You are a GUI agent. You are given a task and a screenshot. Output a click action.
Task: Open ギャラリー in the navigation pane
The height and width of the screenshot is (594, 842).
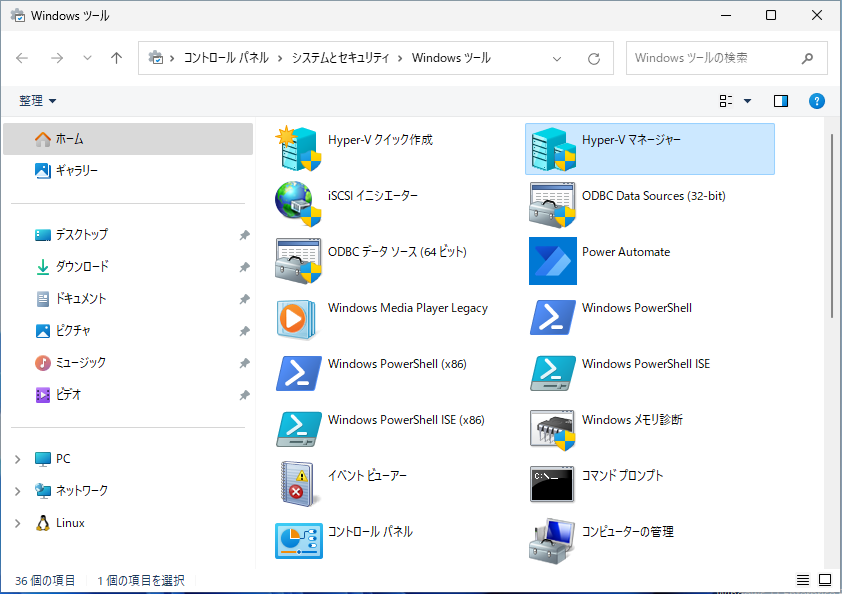(x=128, y=171)
